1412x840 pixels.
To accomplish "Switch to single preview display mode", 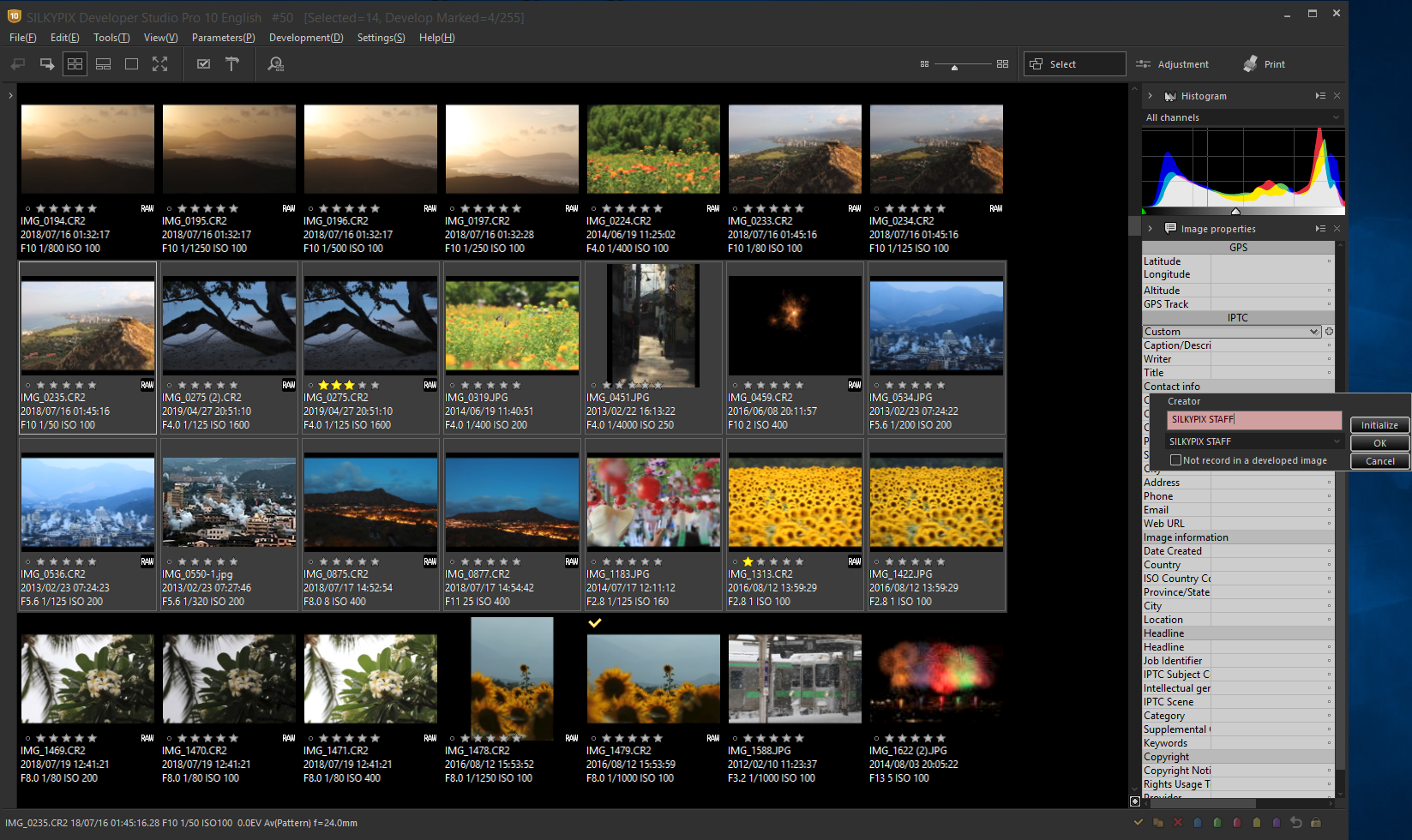I will (x=131, y=64).
